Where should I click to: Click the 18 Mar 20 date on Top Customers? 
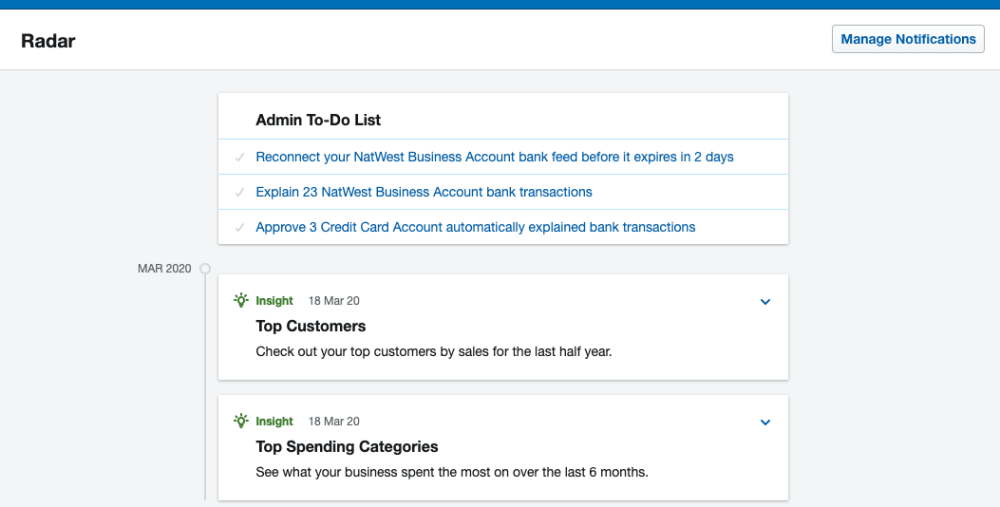click(333, 301)
